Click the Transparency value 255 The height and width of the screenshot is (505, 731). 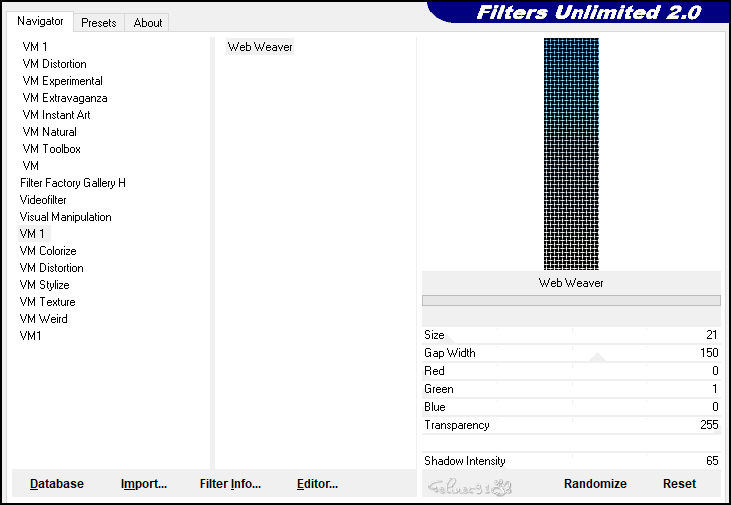709,425
